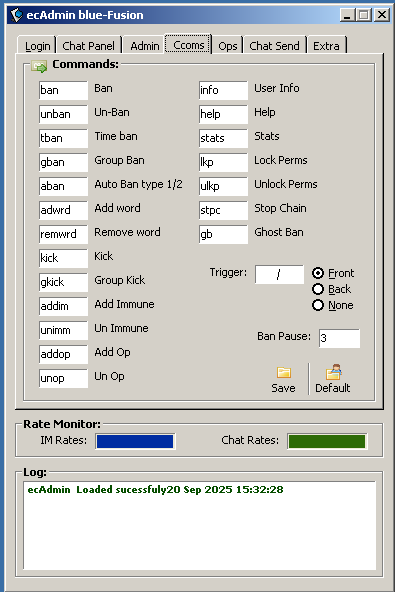Click the Ban Pause value field
The width and height of the screenshot is (395, 592).
tap(339, 338)
